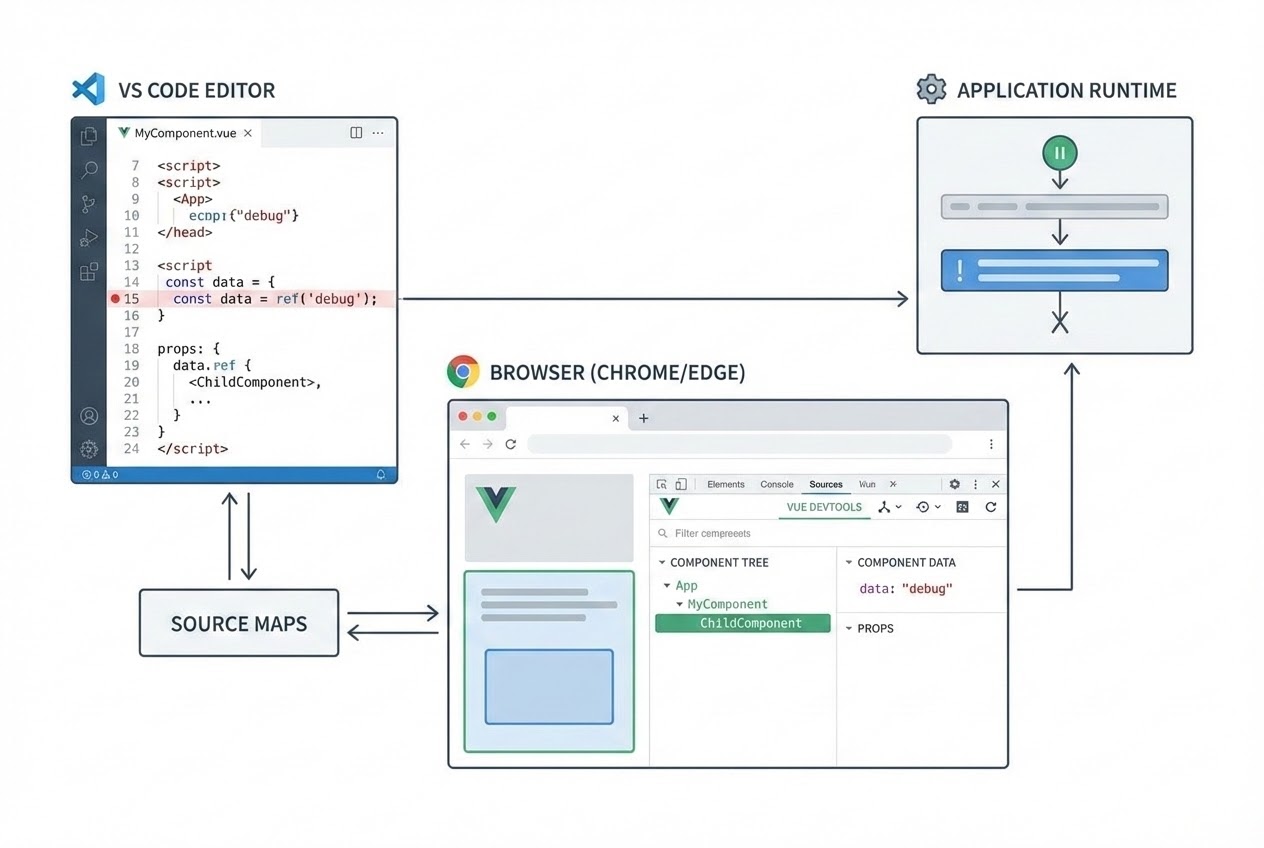Collapse the COMPONENT TREE section
The width and height of the screenshot is (1264, 848).
point(662,563)
